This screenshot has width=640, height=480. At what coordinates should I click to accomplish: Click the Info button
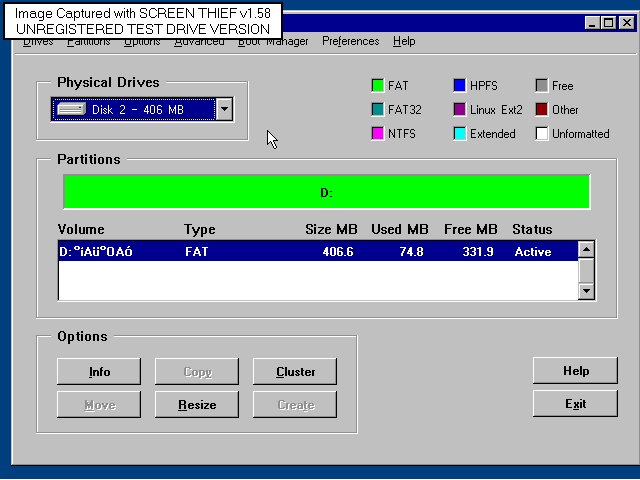99,371
